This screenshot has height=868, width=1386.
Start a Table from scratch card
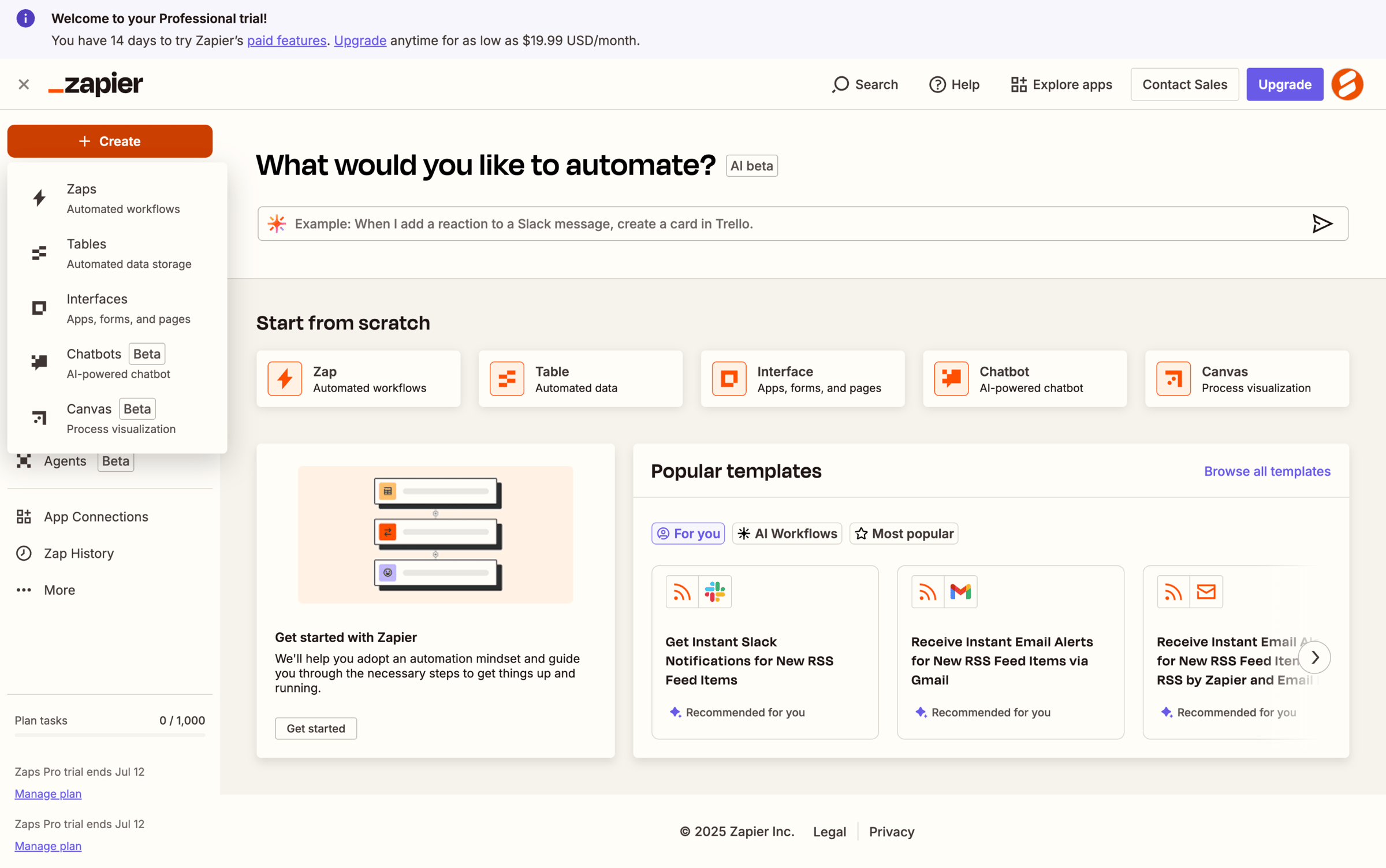[580, 379]
